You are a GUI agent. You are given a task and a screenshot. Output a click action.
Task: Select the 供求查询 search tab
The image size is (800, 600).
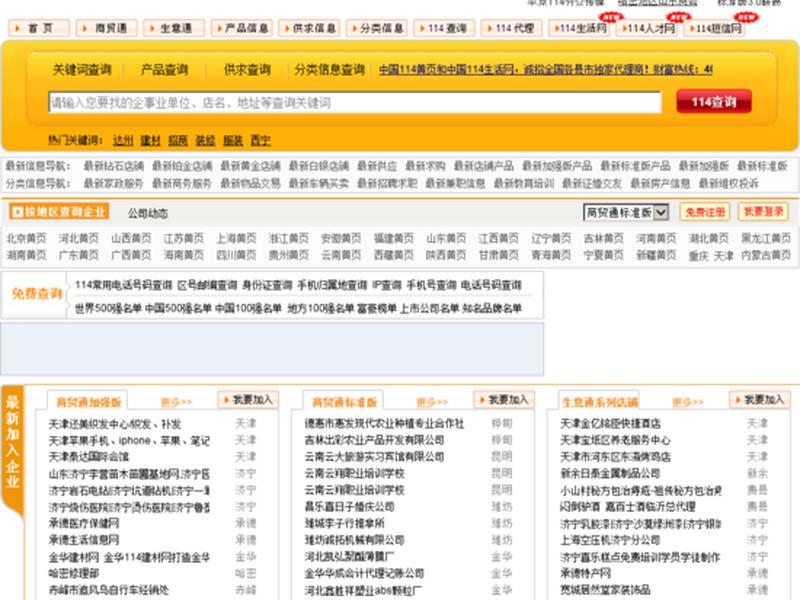tap(247, 70)
